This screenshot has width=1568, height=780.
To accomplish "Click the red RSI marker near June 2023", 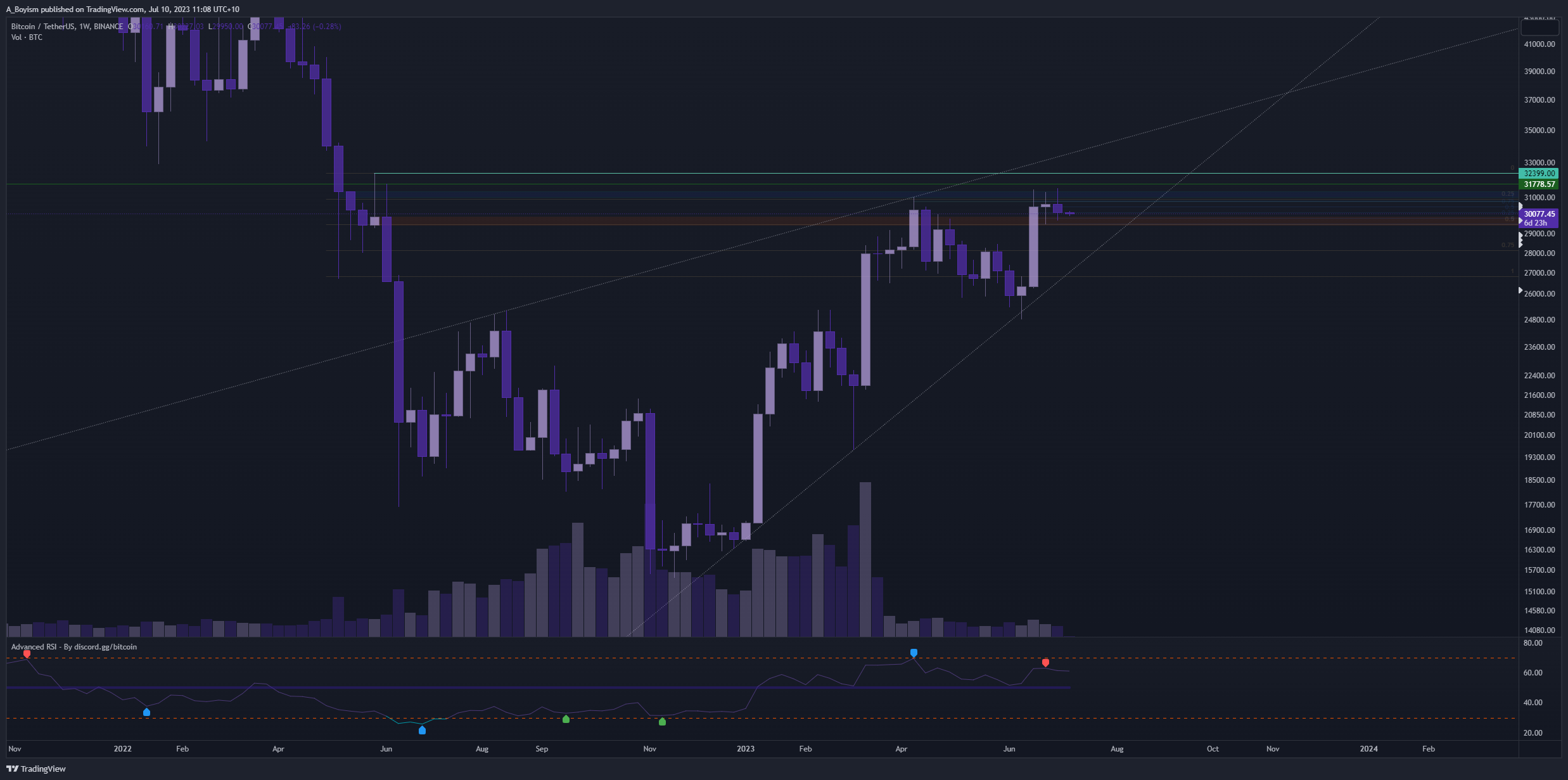I will click(x=1045, y=663).
